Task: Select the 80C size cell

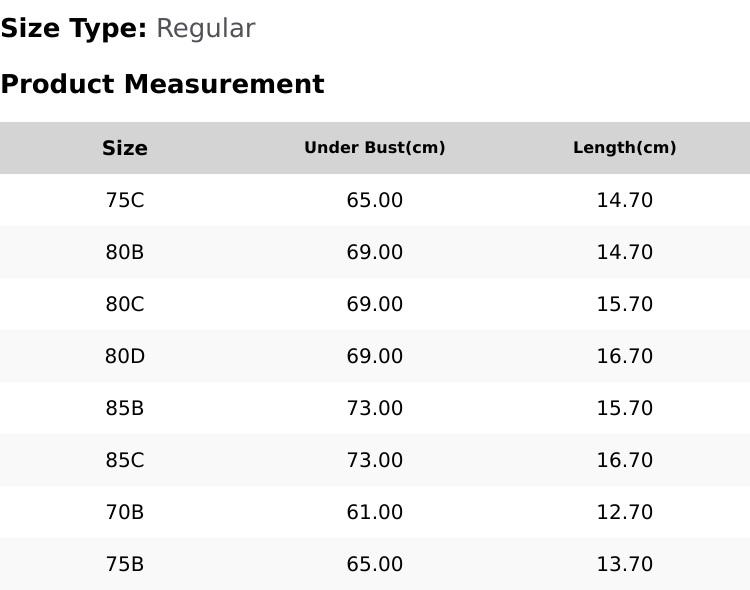Action: pos(125,304)
